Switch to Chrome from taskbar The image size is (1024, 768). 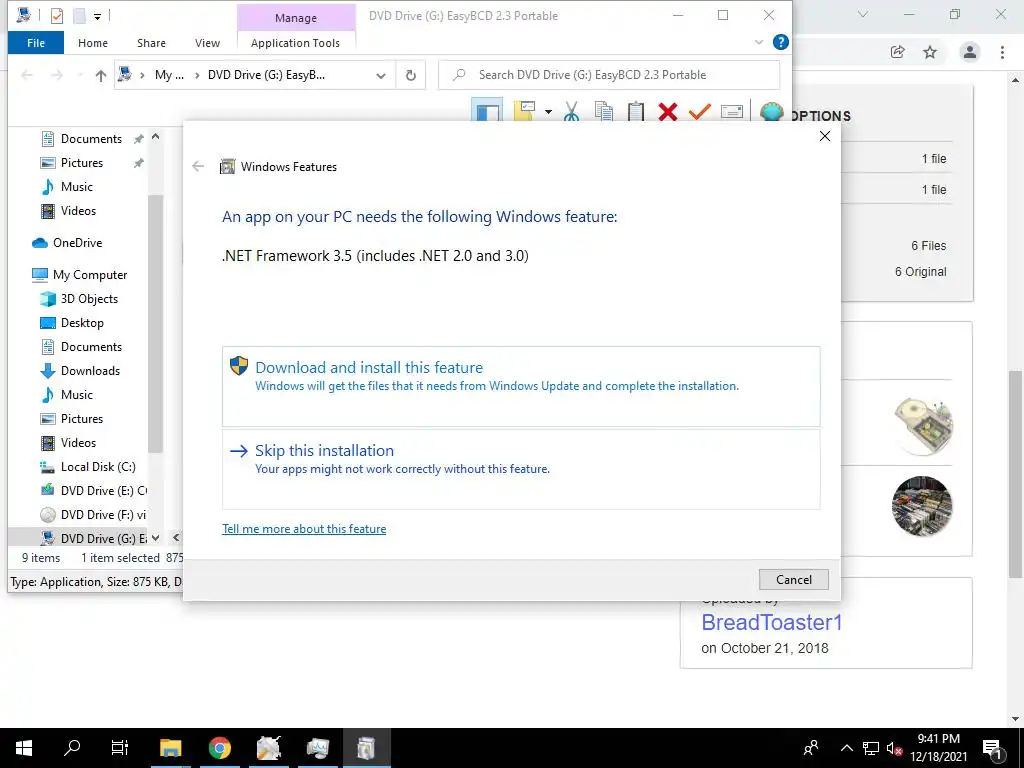pyautogui.click(x=220, y=748)
